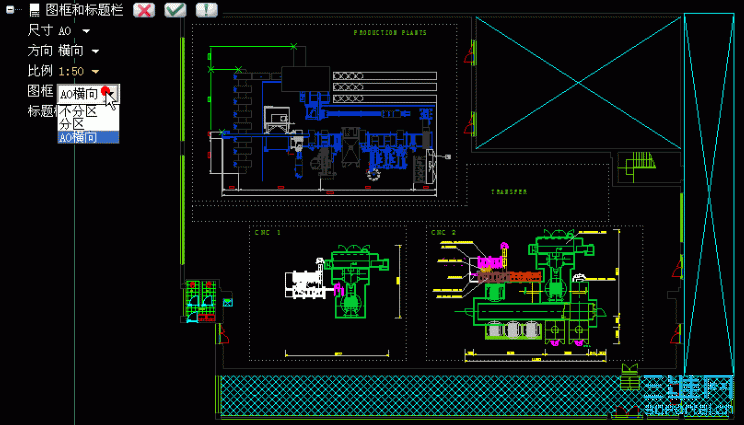The image size is (744, 425).
Task: Open the 方向 横向 orientation dropdown
Action: (x=95, y=51)
